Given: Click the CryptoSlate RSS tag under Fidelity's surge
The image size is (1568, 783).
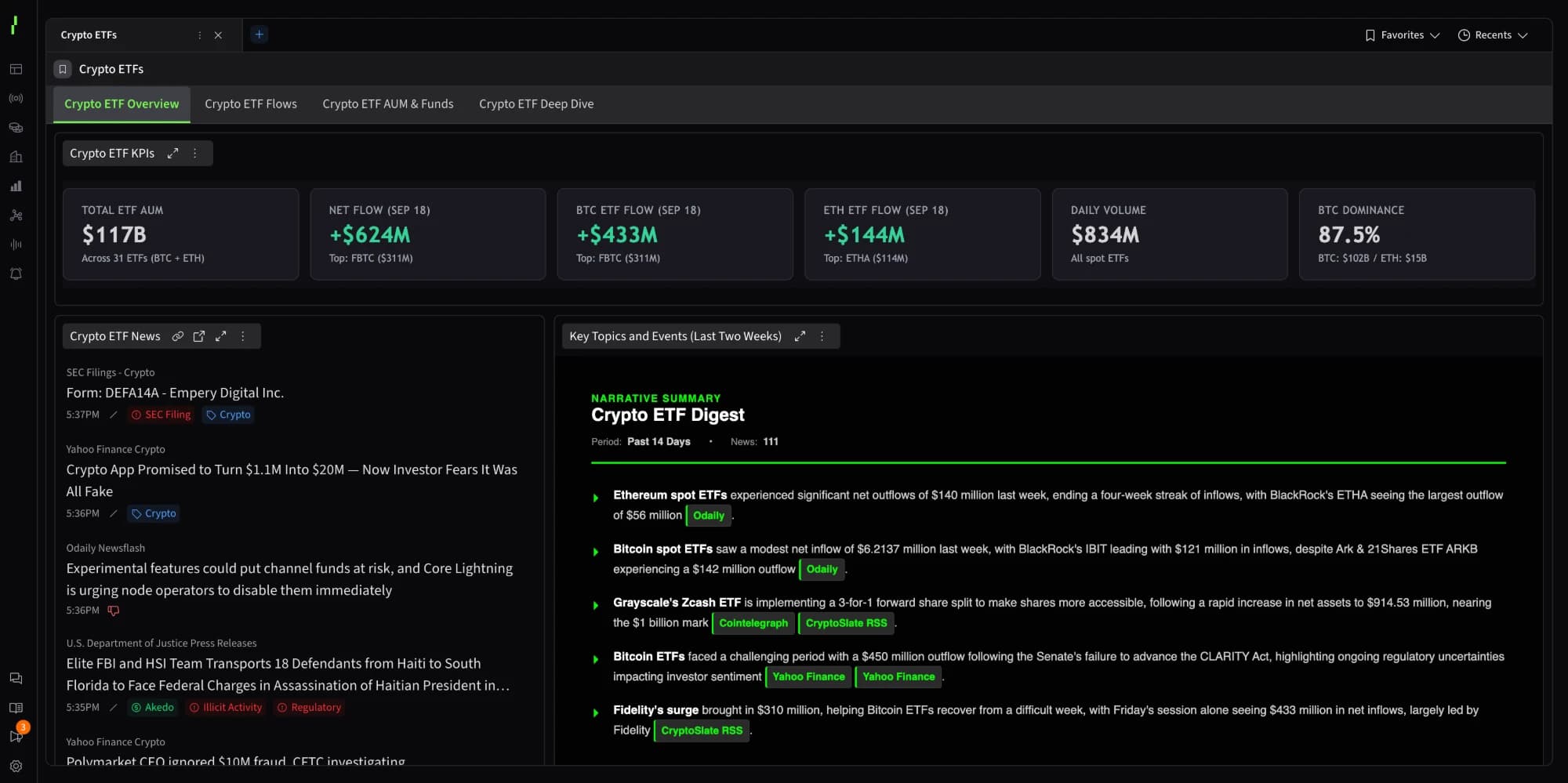Looking at the screenshot, I should pyautogui.click(x=702, y=730).
